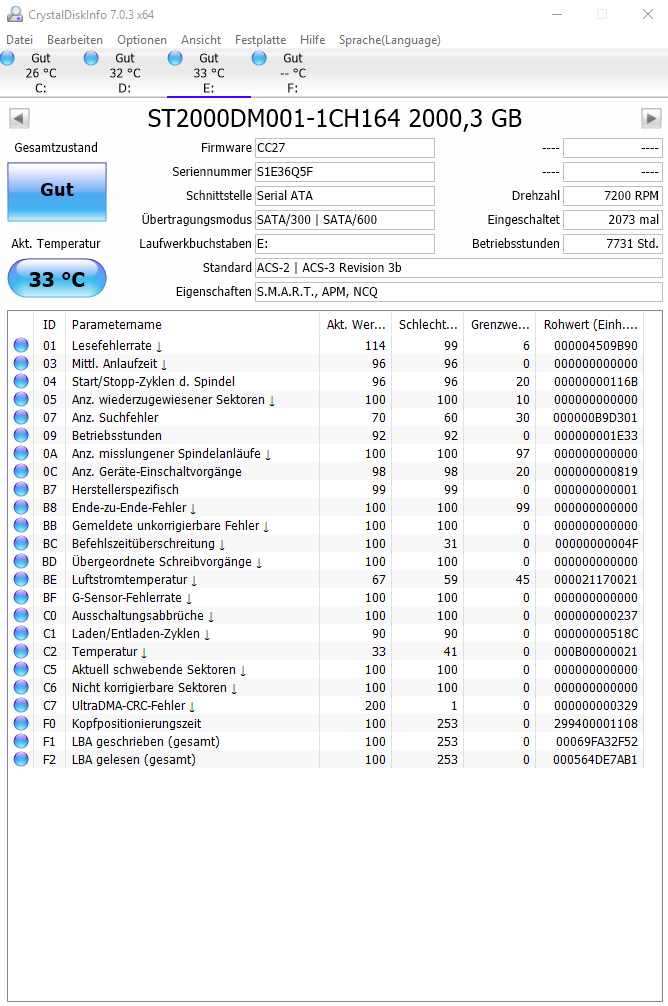Click the Standard field ACS-2
The width and height of the screenshot is (668, 1006).
459,268
